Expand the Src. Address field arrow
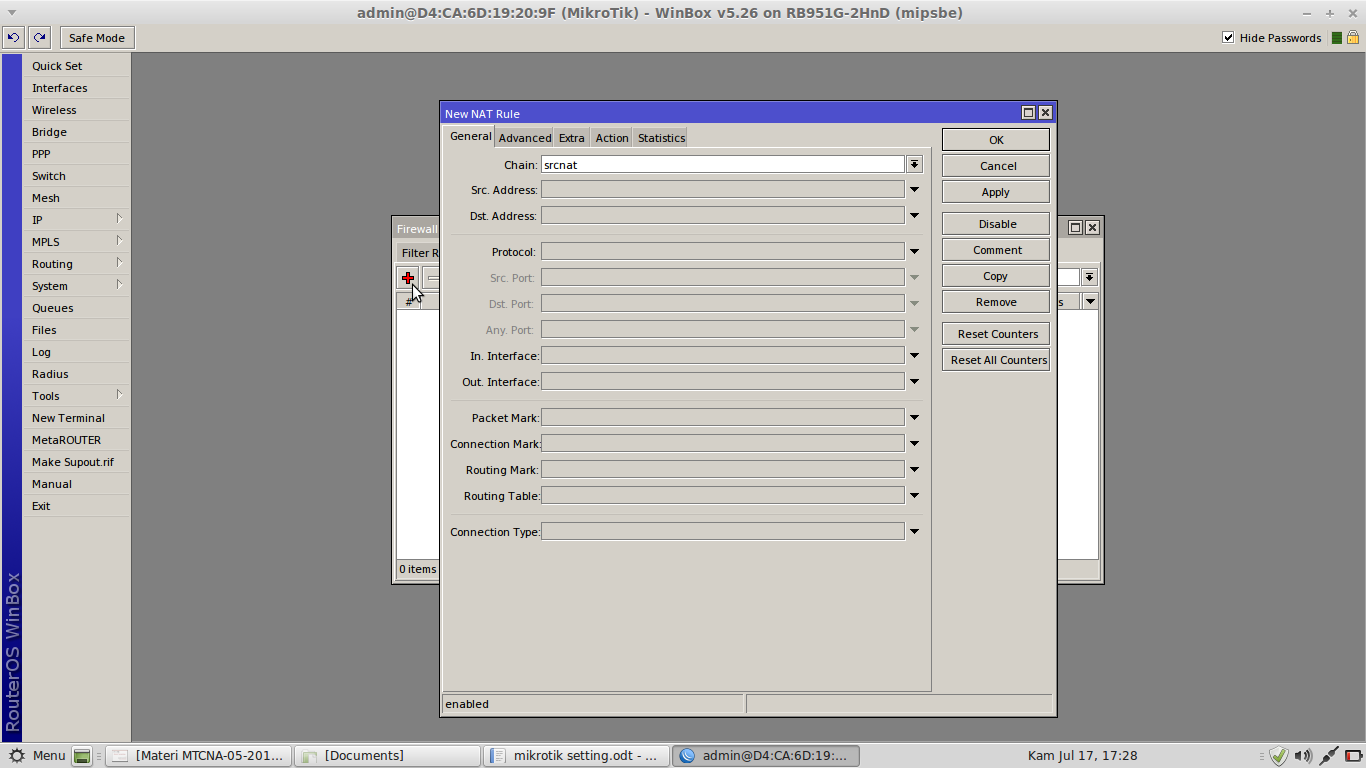 tap(914, 189)
